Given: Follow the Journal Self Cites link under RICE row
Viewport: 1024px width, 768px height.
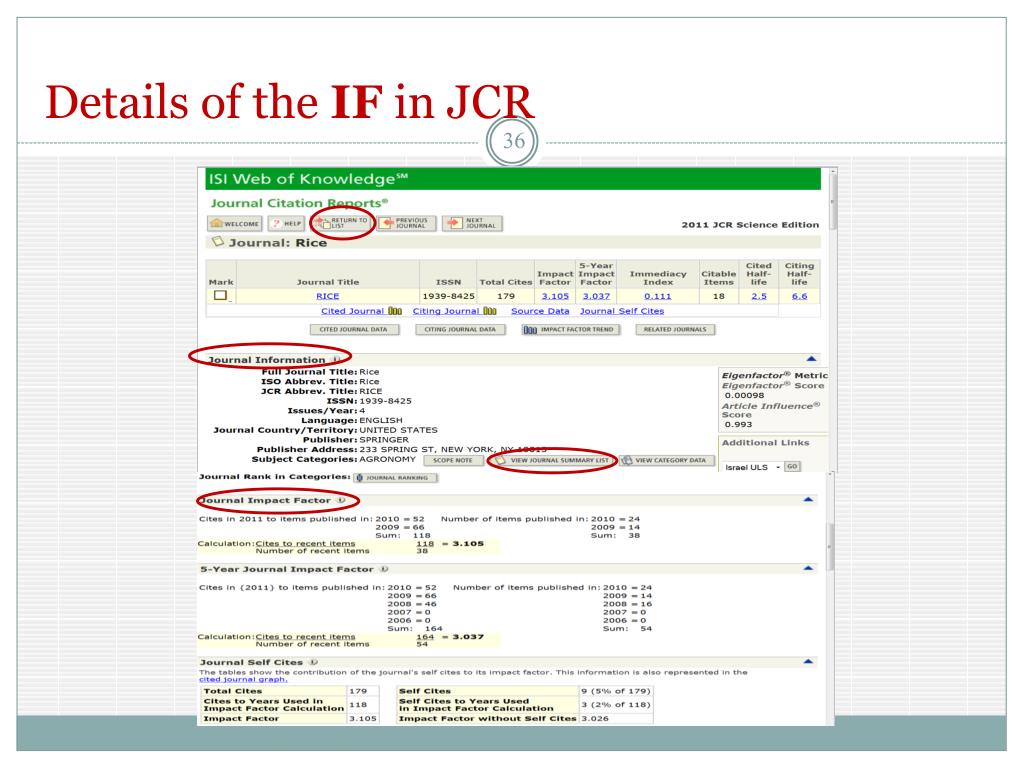Looking at the screenshot, I should 622,311.
